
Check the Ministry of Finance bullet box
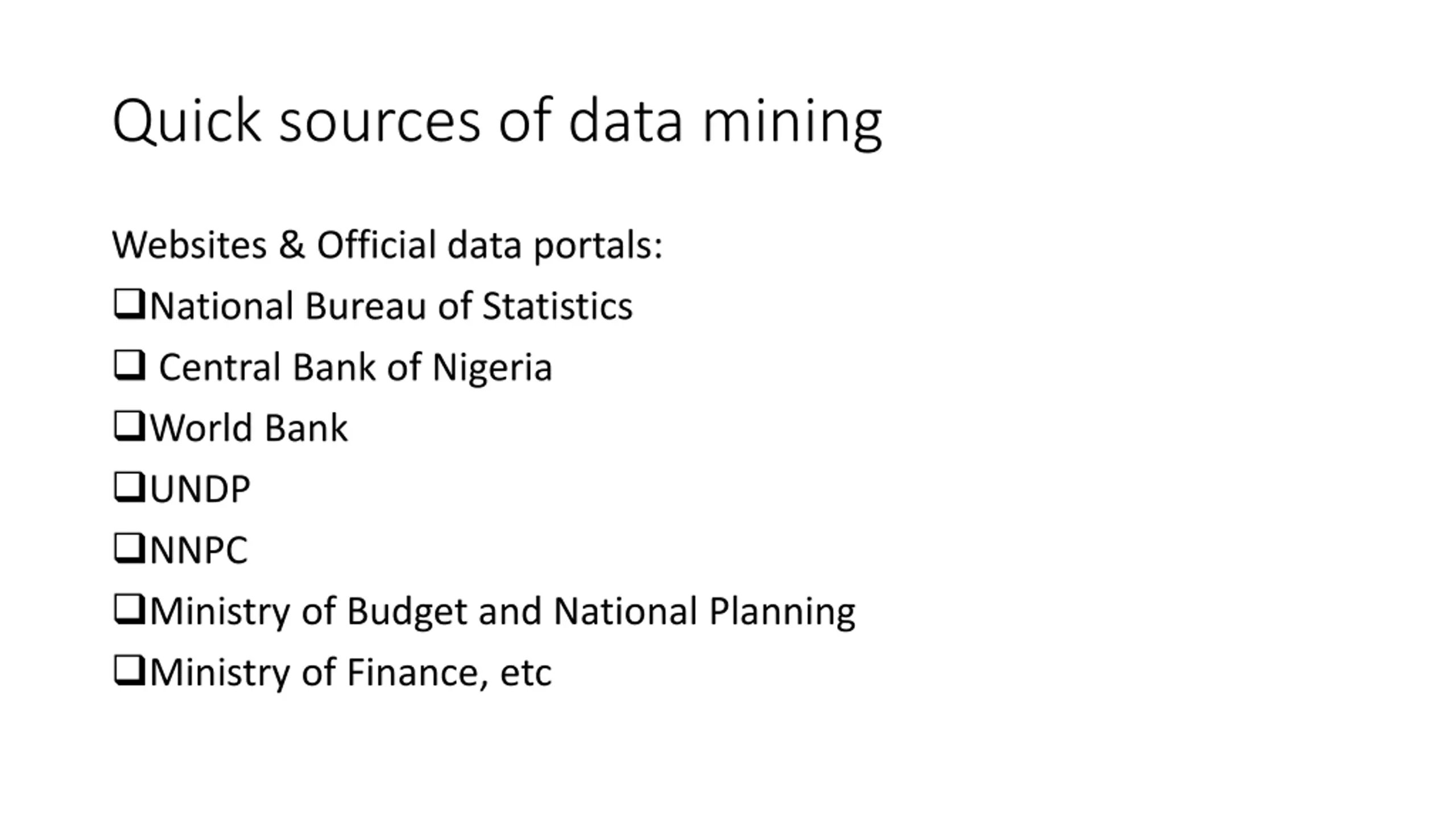point(129,671)
